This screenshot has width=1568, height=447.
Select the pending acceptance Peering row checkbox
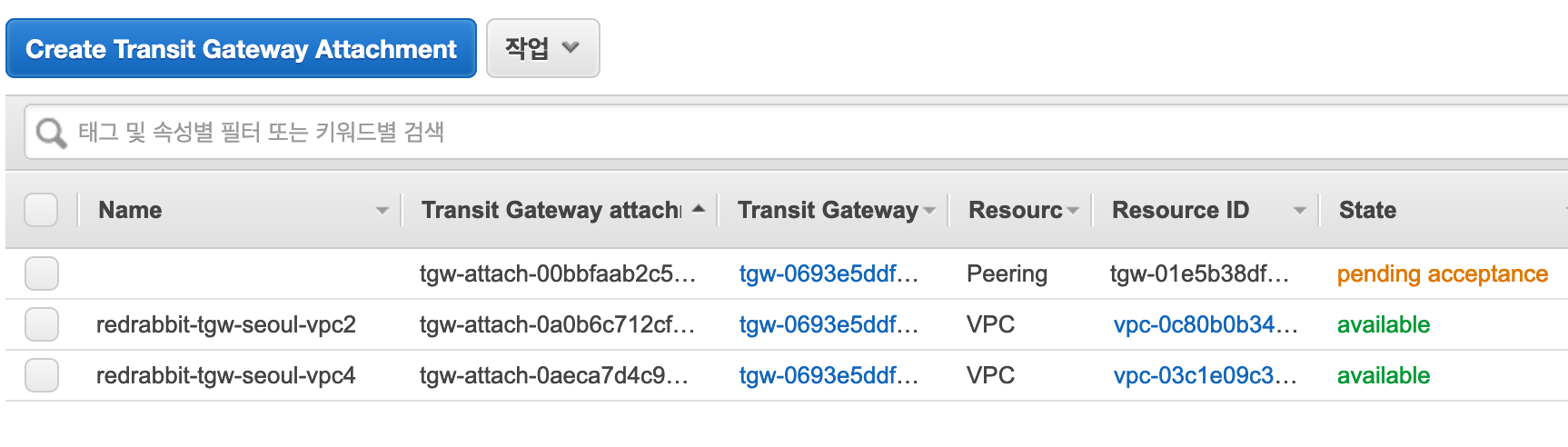click(42, 273)
